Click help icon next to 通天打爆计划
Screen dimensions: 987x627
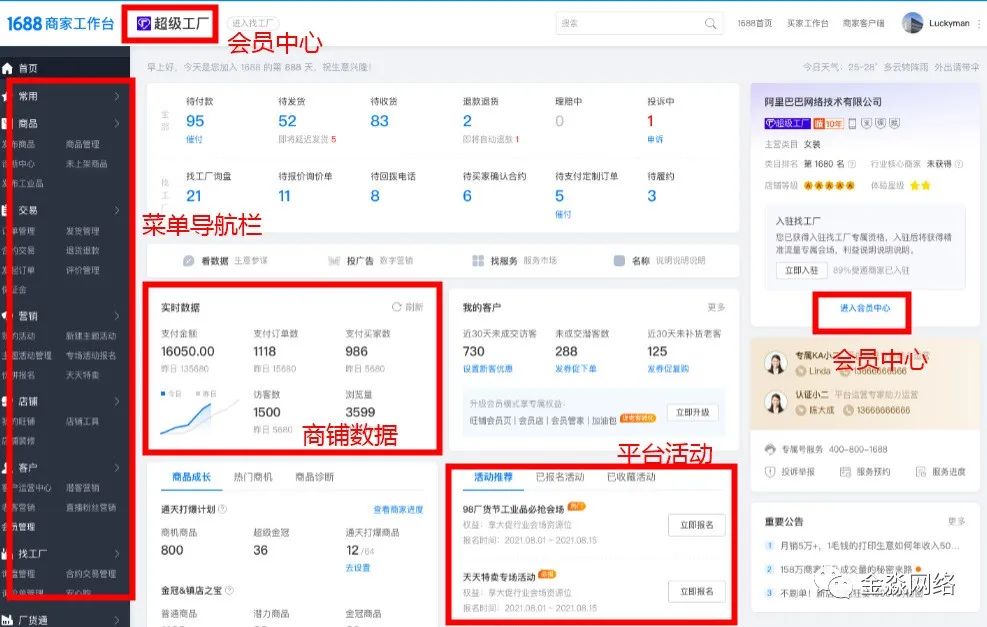coord(222,509)
